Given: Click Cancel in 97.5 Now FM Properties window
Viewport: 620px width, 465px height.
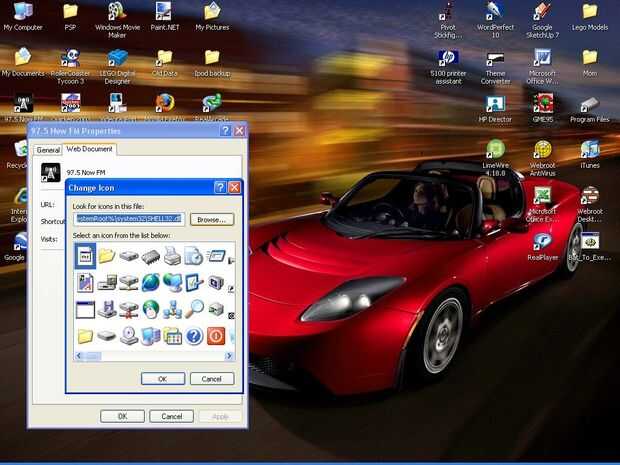Looking at the screenshot, I should 171,416.
